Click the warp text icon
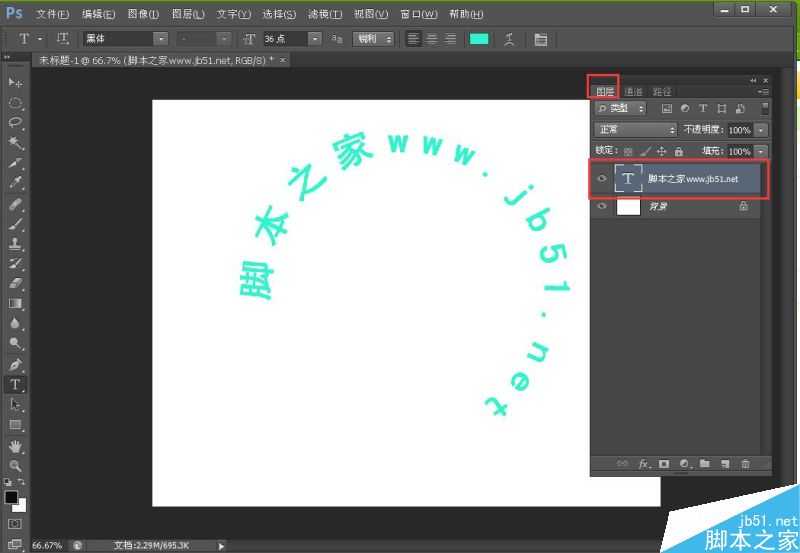Image resolution: width=800 pixels, height=553 pixels. click(509, 39)
